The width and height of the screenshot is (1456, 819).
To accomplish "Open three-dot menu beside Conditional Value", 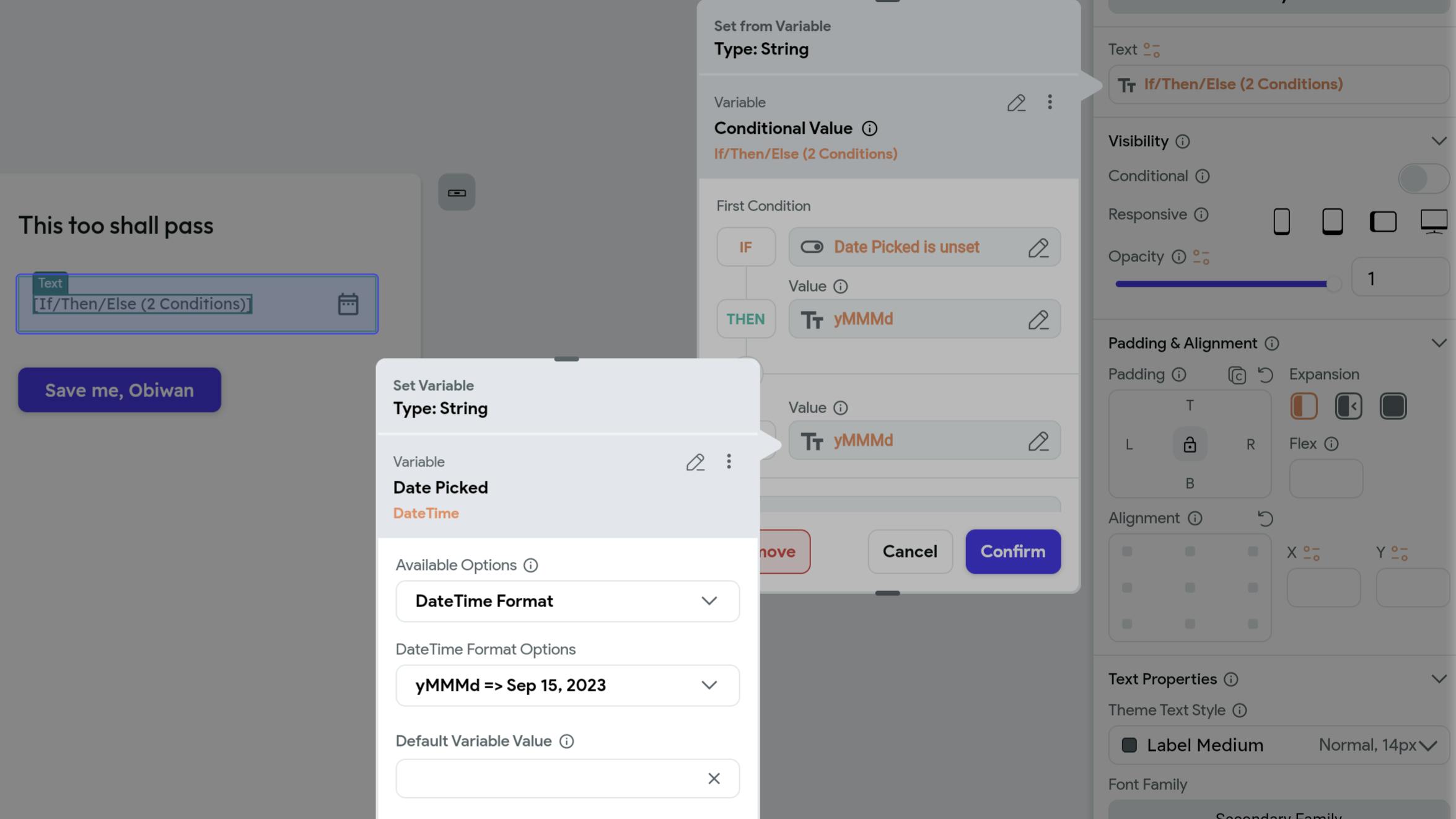I will point(1050,102).
